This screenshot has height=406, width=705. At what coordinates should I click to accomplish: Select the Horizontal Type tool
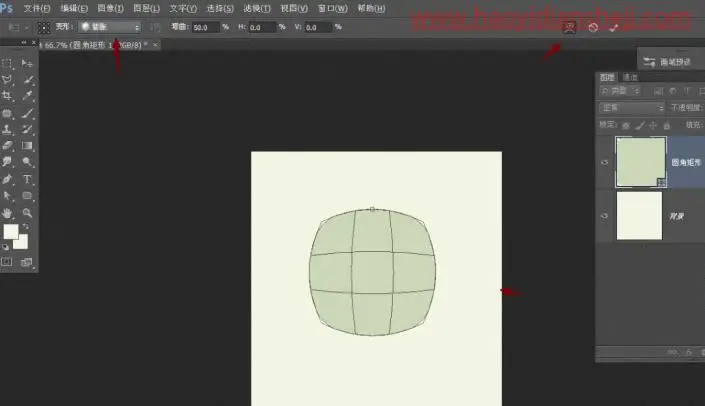point(27,179)
